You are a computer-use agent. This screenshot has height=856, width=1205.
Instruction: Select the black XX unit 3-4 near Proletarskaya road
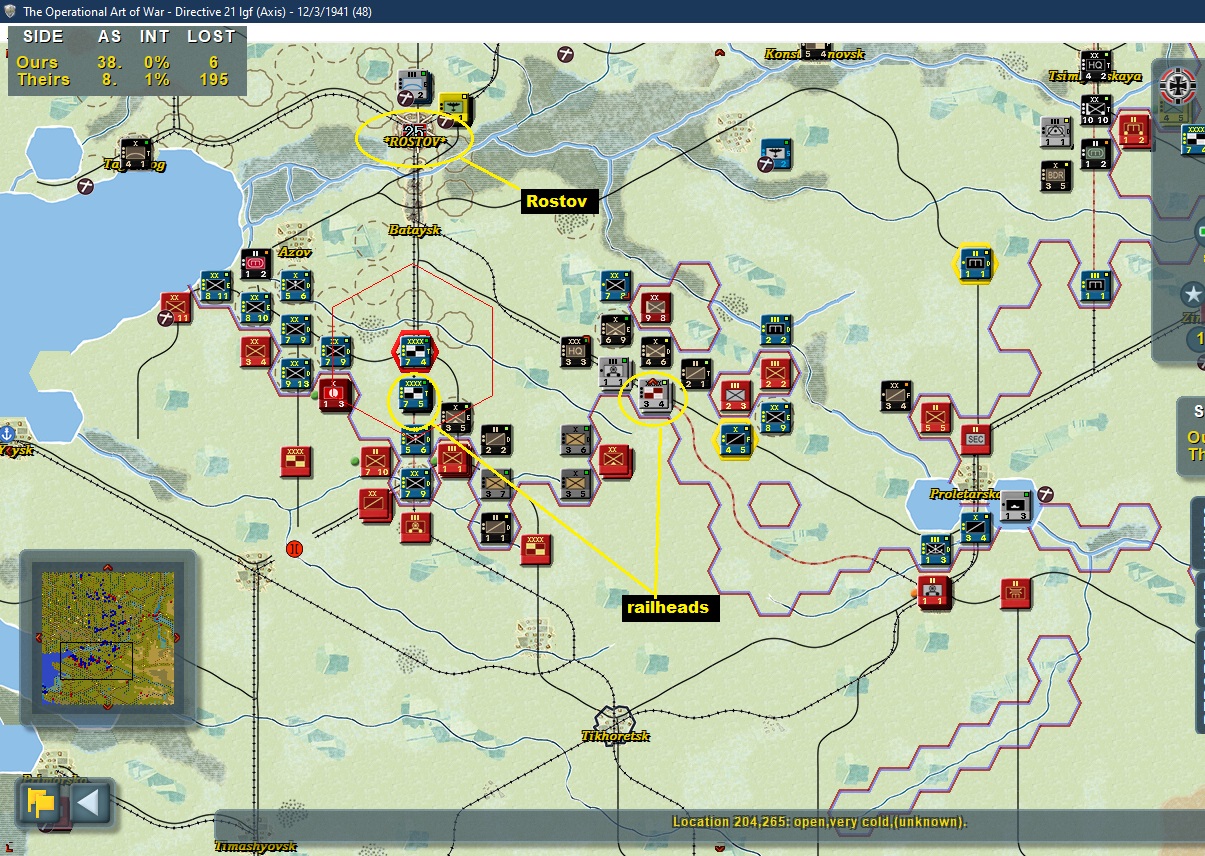[896, 395]
